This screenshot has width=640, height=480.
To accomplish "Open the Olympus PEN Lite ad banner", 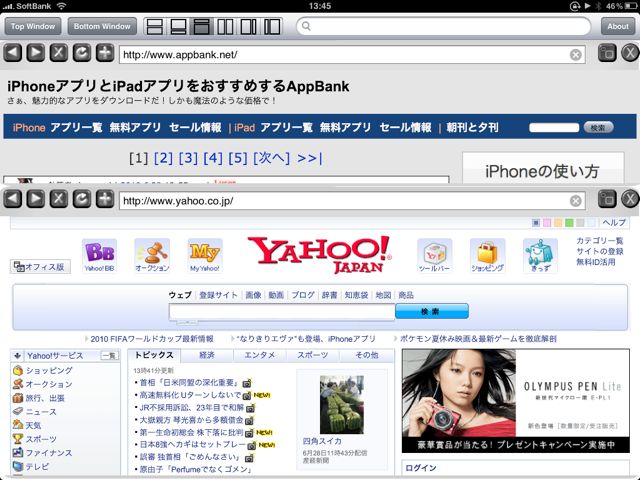I will [x=516, y=401].
